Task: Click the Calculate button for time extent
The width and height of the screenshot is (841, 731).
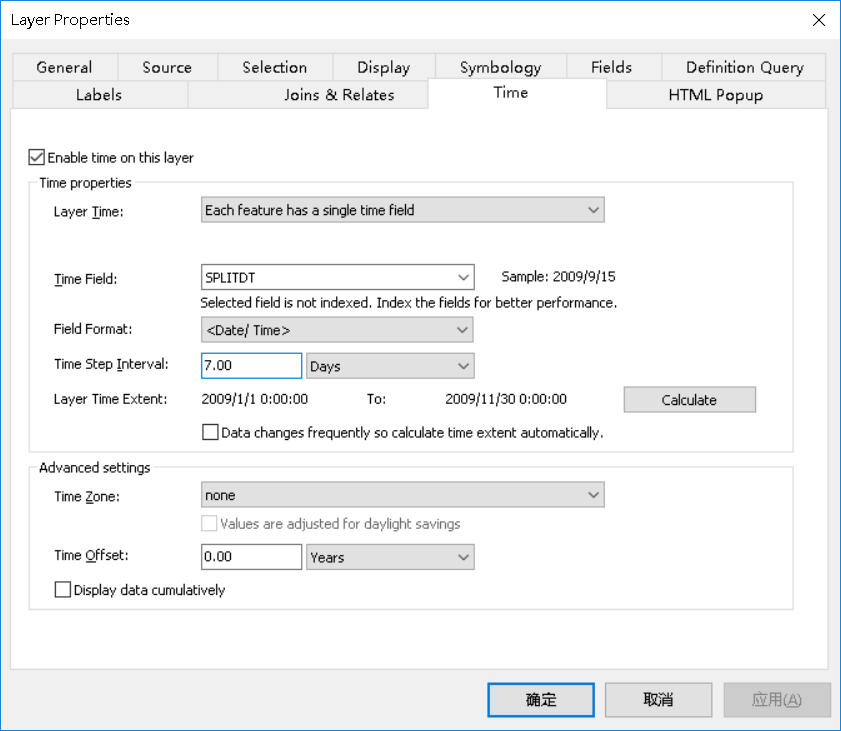Action: coord(689,399)
